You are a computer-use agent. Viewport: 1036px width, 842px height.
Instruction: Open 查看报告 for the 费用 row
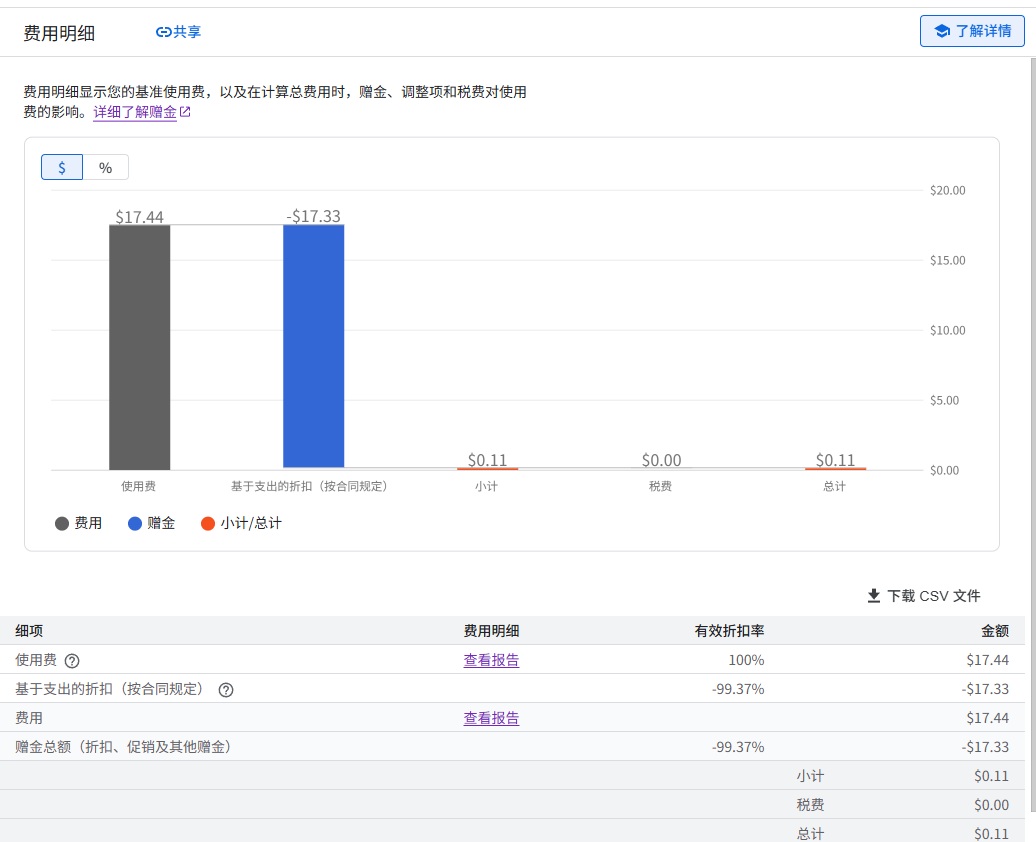coord(491,718)
